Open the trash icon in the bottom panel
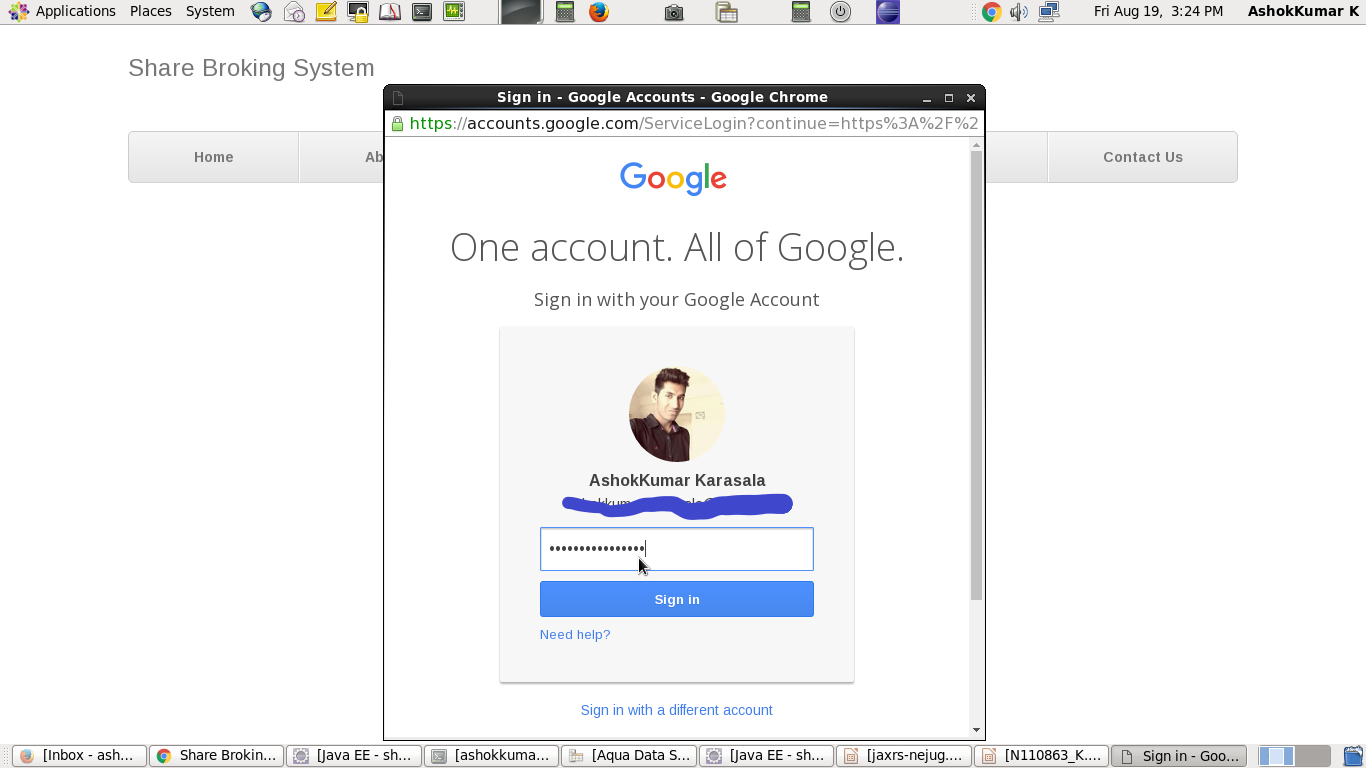Screen dimensions: 1366x768 [1353, 756]
